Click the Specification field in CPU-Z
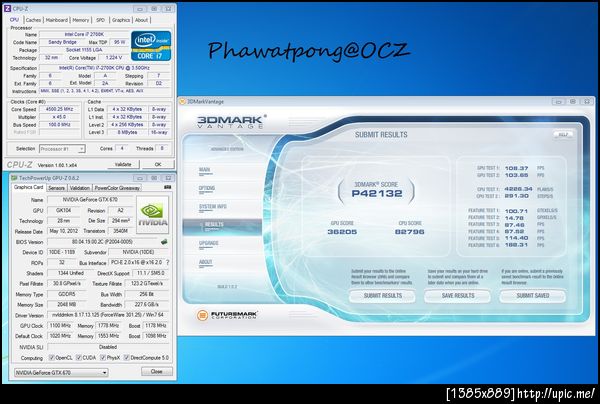The height and width of the screenshot is (404, 600). (x=104, y=68)
